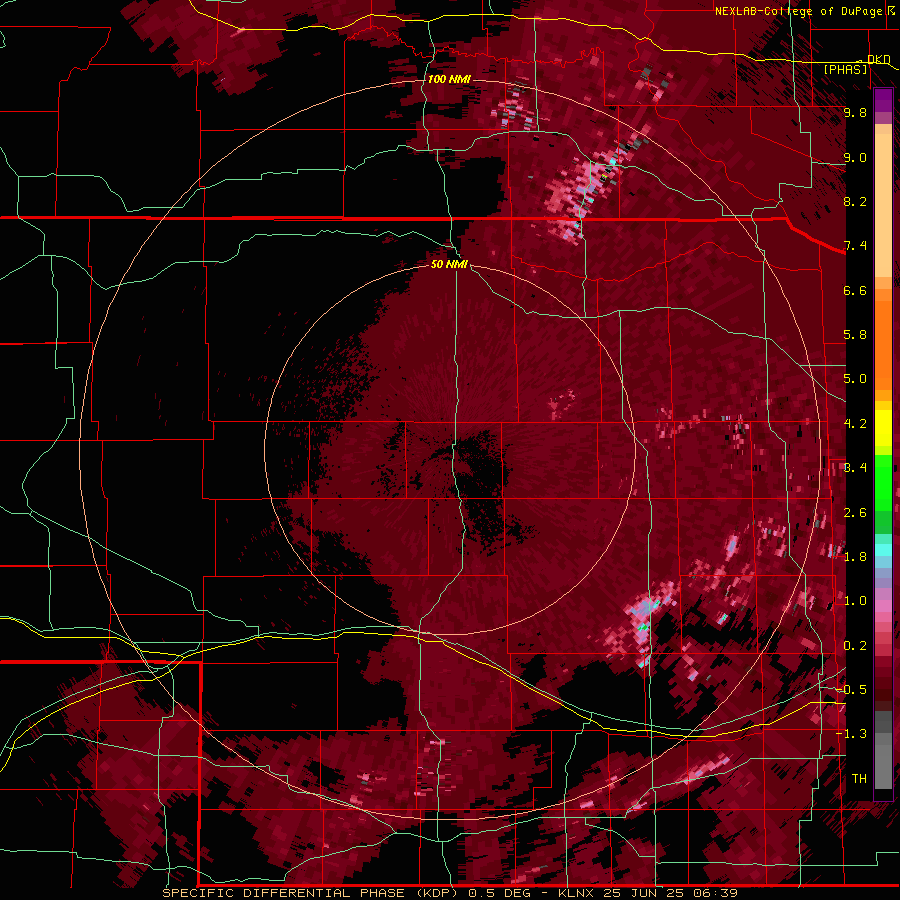Click the "SPECIFIC DIFFERENTIAL PHASE (KDP)" caption text

[x=310, y=893]
